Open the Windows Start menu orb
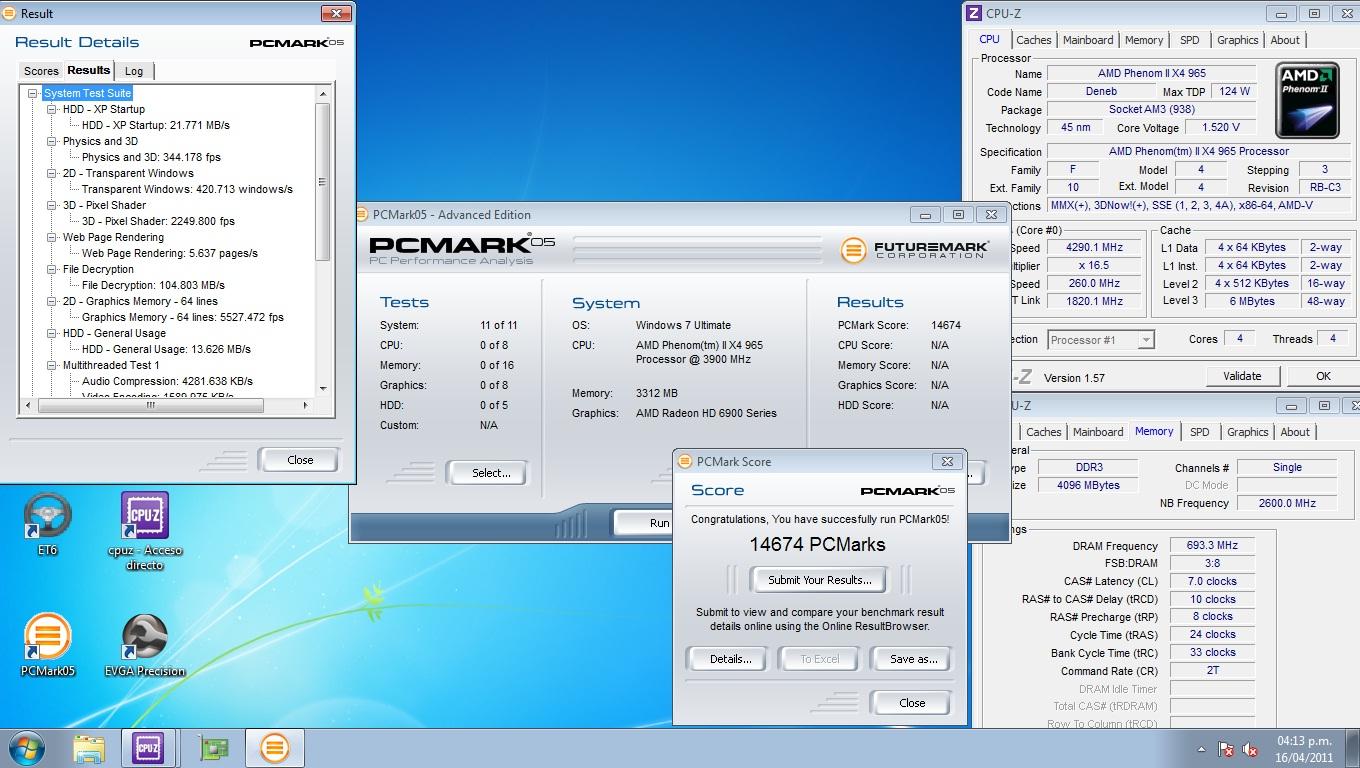 click(27, 747)
